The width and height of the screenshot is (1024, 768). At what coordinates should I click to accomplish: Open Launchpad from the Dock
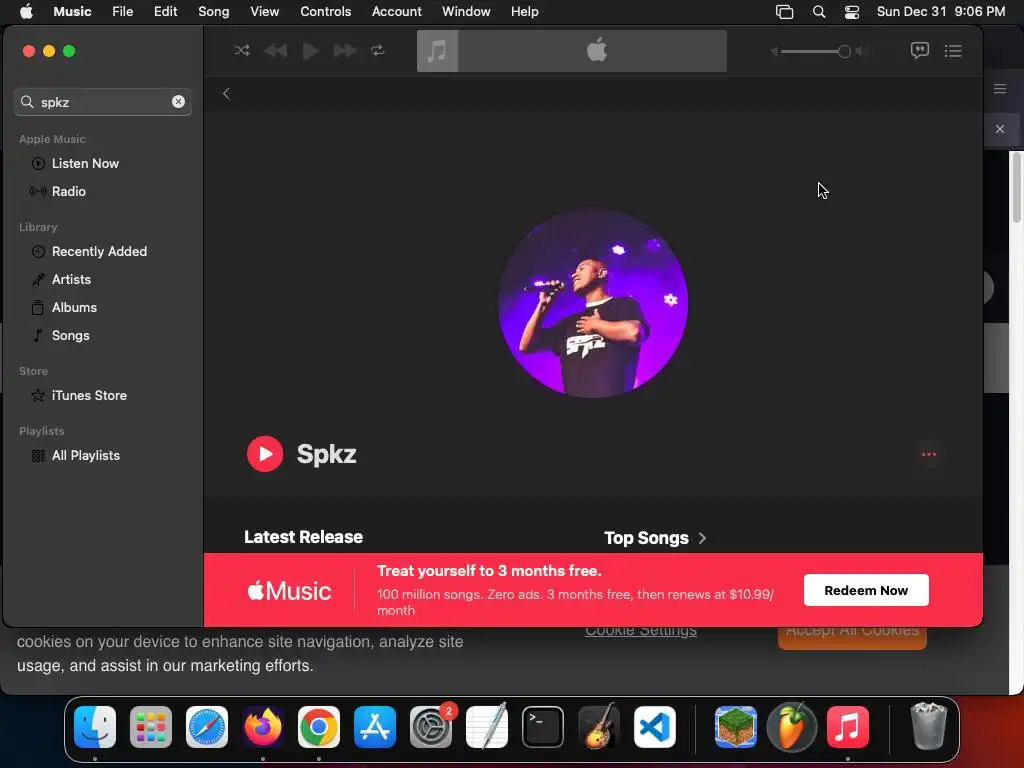[x=151, y=727]
